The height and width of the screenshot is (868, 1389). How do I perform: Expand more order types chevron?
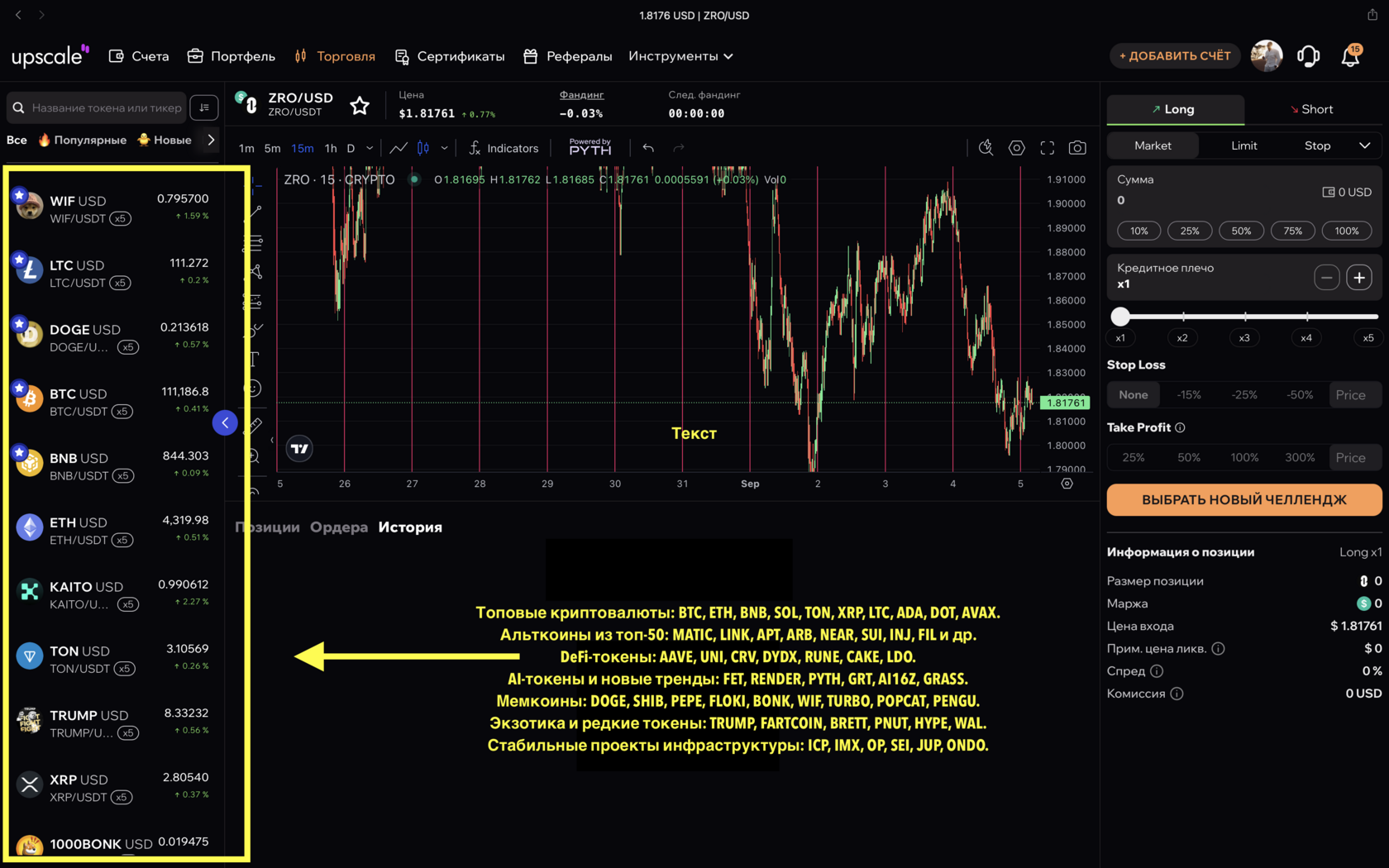pos(1364,145)
